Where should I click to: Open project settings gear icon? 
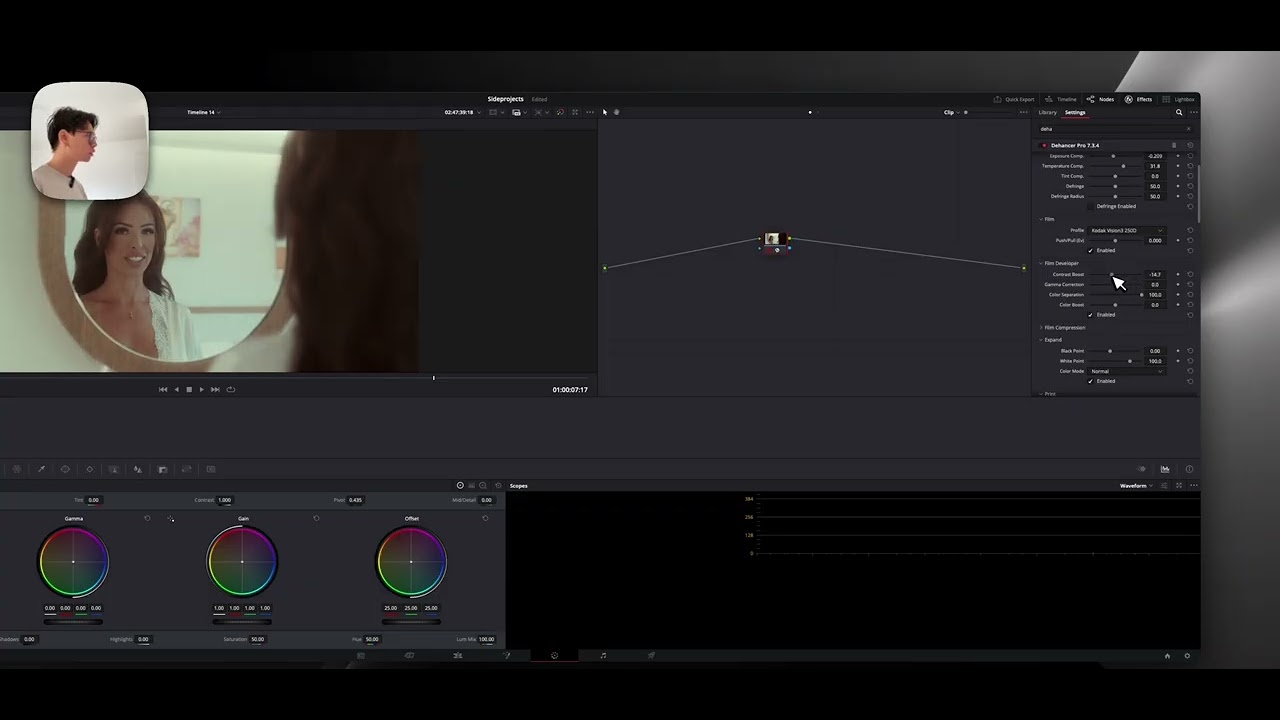tap(1187, 656)
